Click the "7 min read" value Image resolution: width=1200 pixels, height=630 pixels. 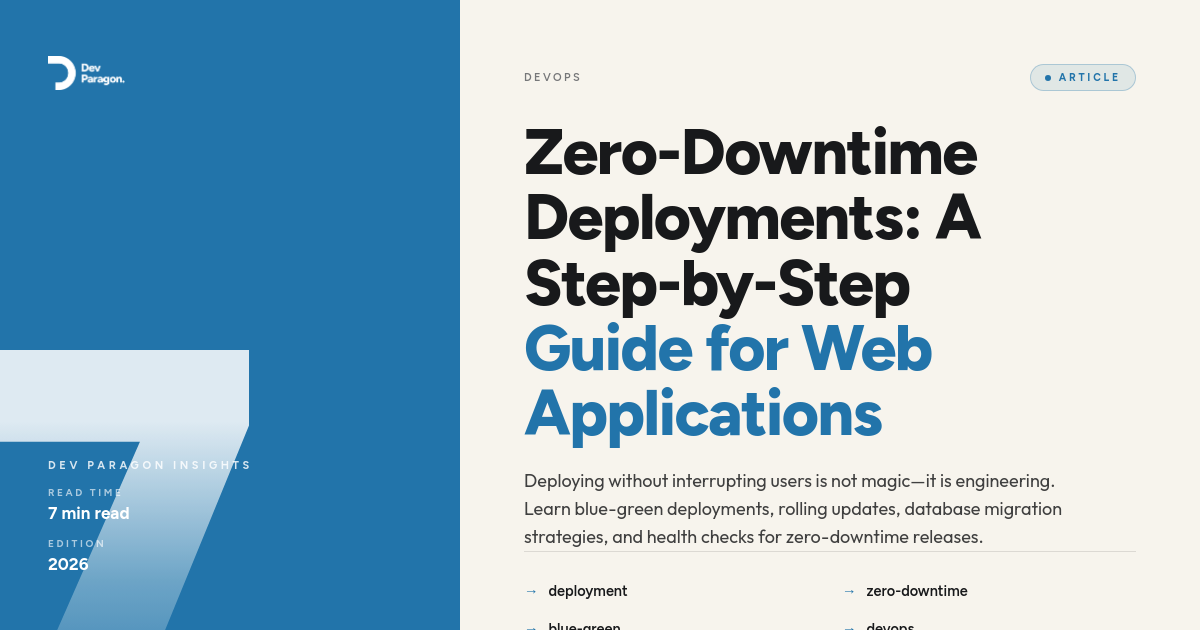coord(89,513)
